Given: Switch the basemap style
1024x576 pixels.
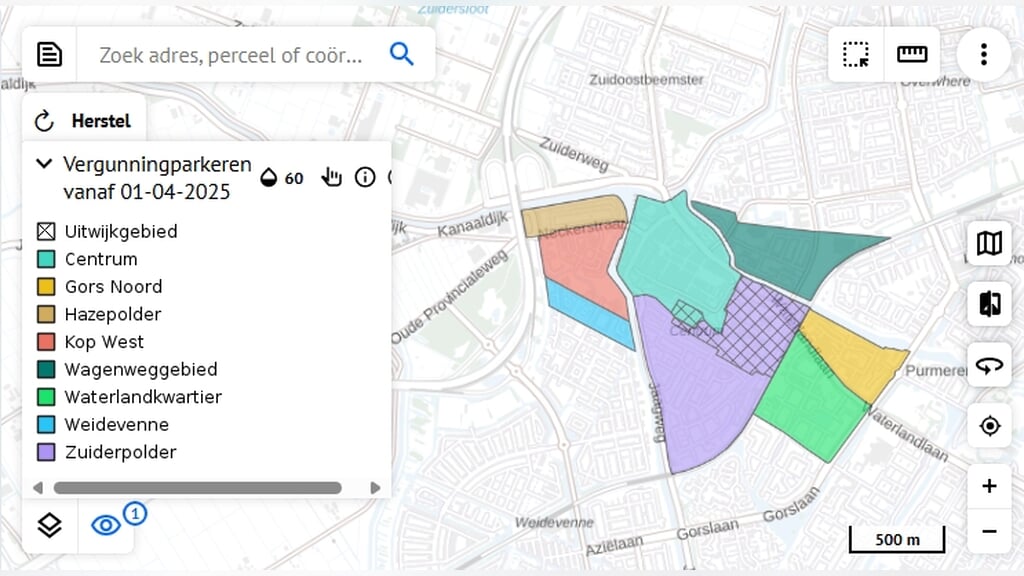Looking at the screenshot, I should click(x=988, y=243).
